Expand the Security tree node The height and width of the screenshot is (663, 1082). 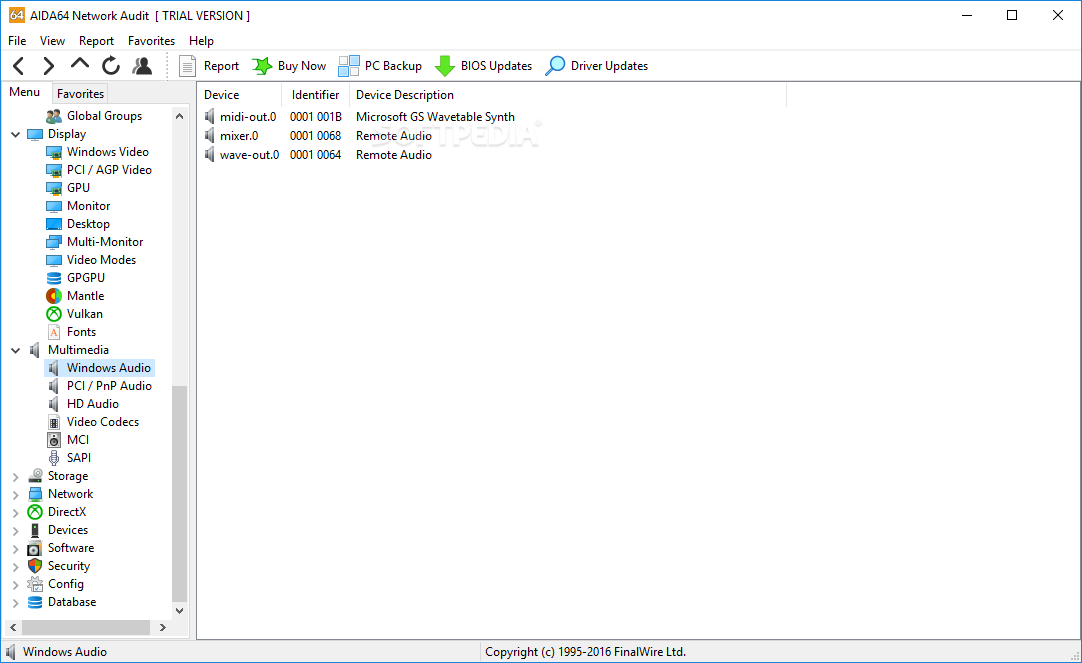coord(15,566)
